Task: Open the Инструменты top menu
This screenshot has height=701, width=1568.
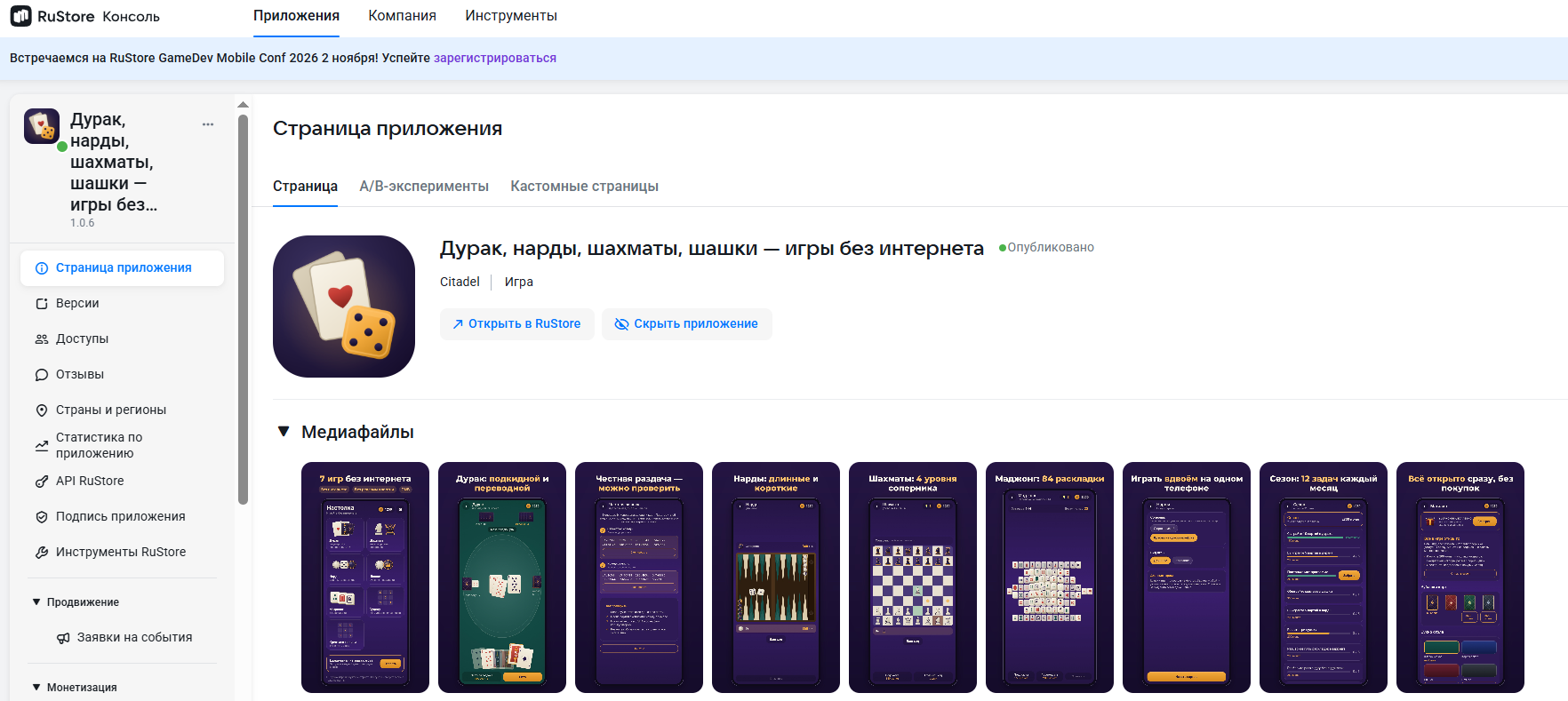Action: [x=511, y=16]
